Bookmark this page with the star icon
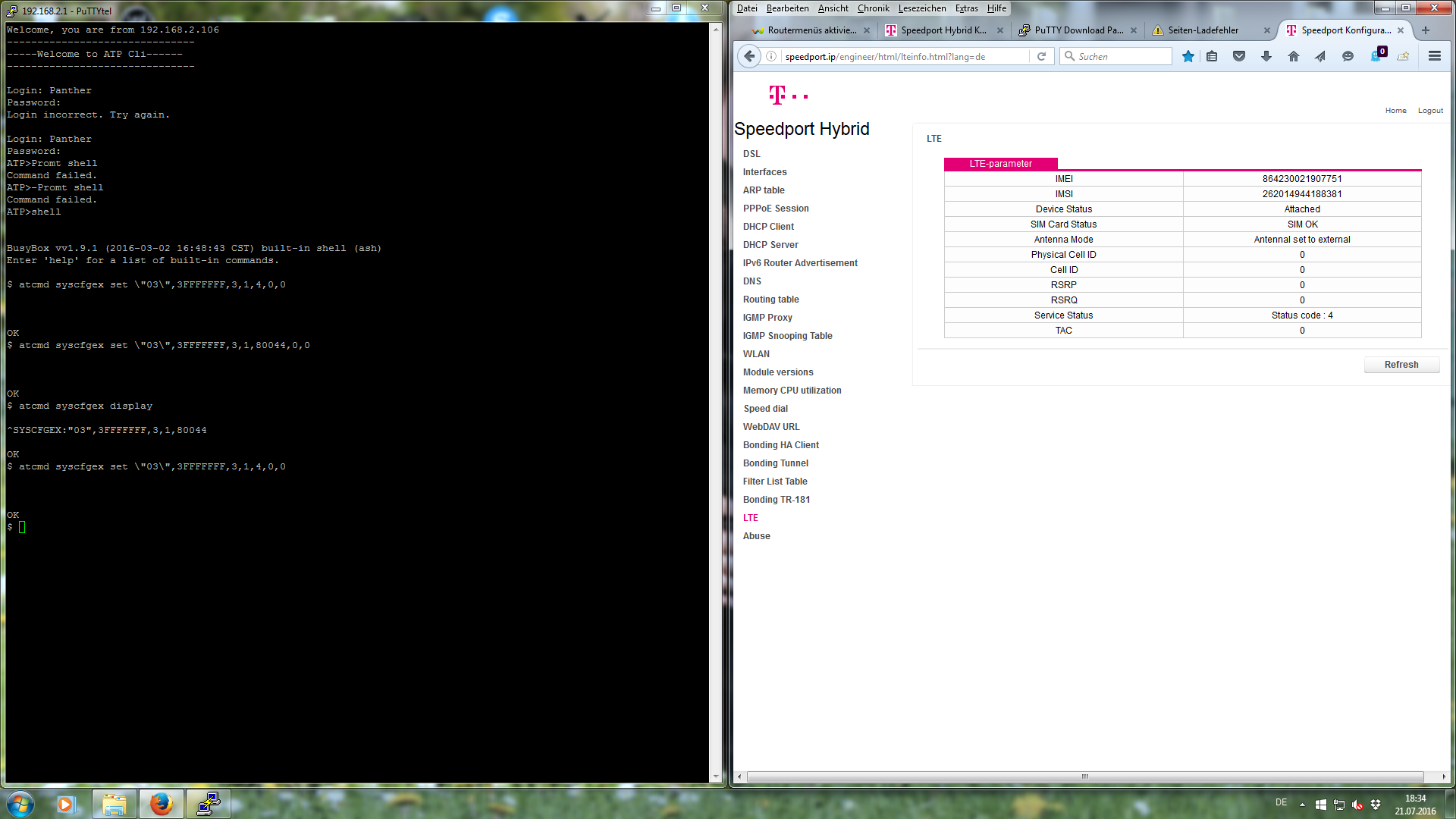This screenshot has height=819, width=1456. (x=1188, y=56)
